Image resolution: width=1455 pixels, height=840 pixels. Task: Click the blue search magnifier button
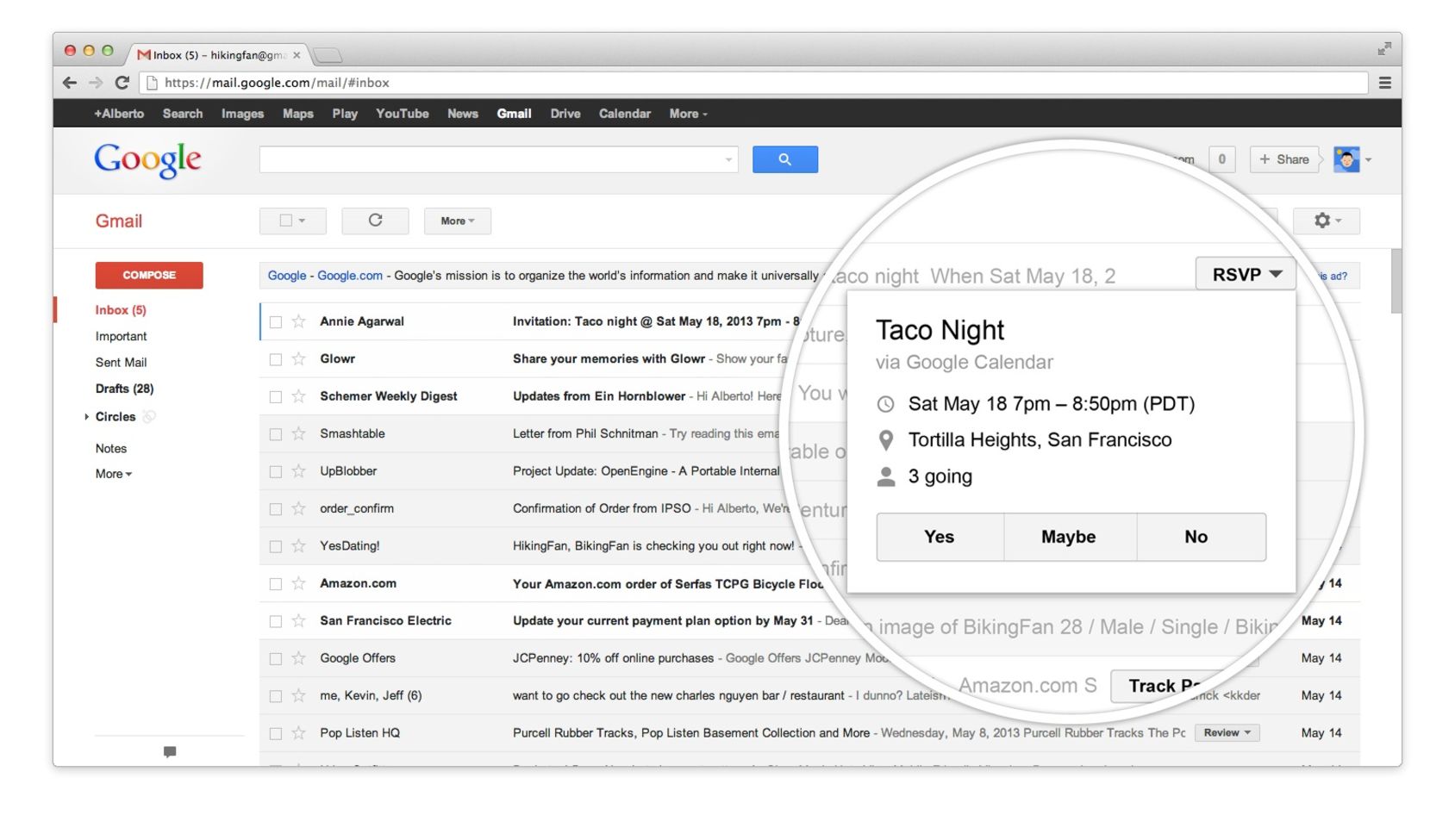pyautogui.click(x=784, y=159)
